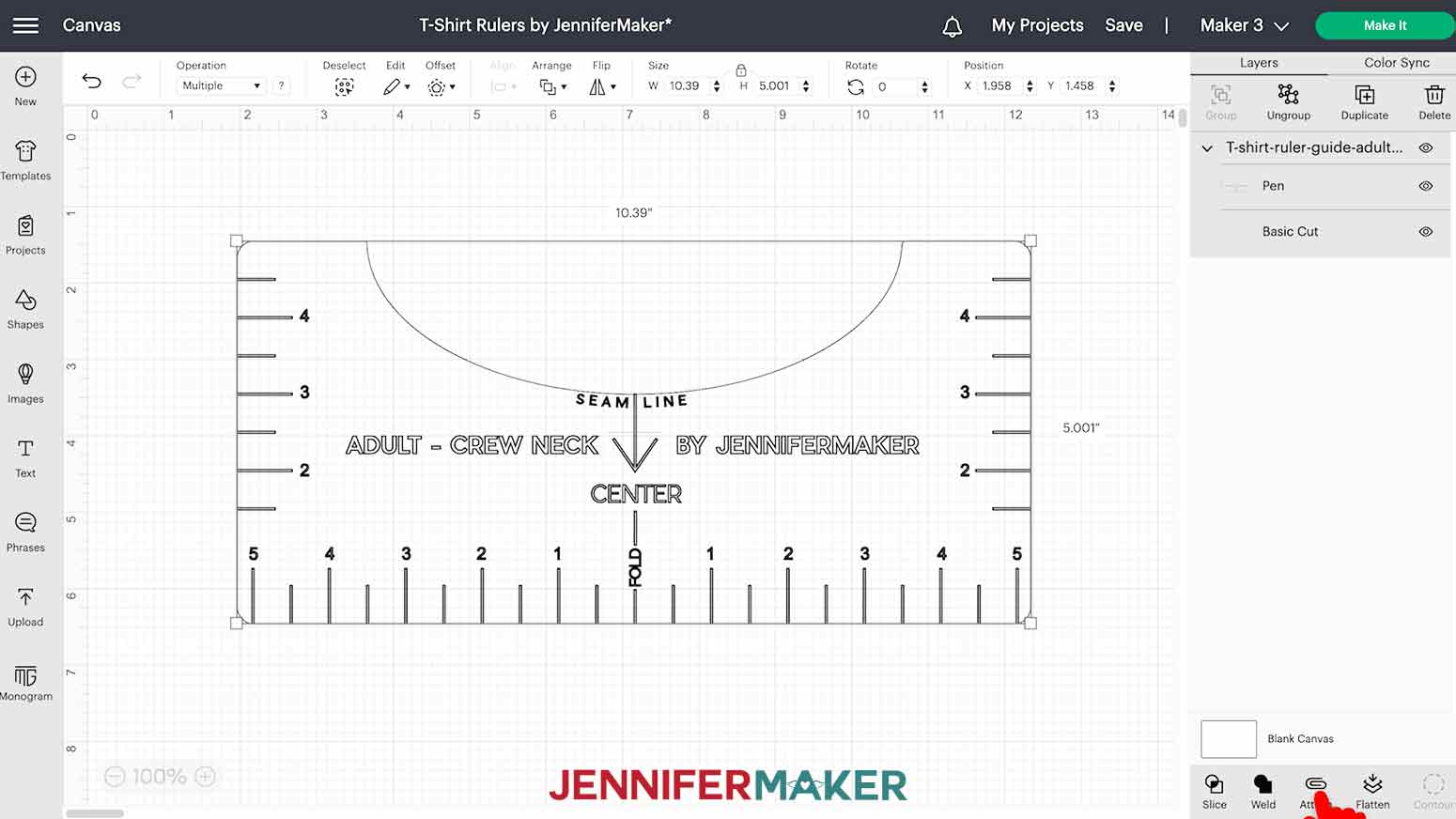Open My Projects
Image resolution: width=1456 pixels, height=819 pixels.
point(1037,25)
